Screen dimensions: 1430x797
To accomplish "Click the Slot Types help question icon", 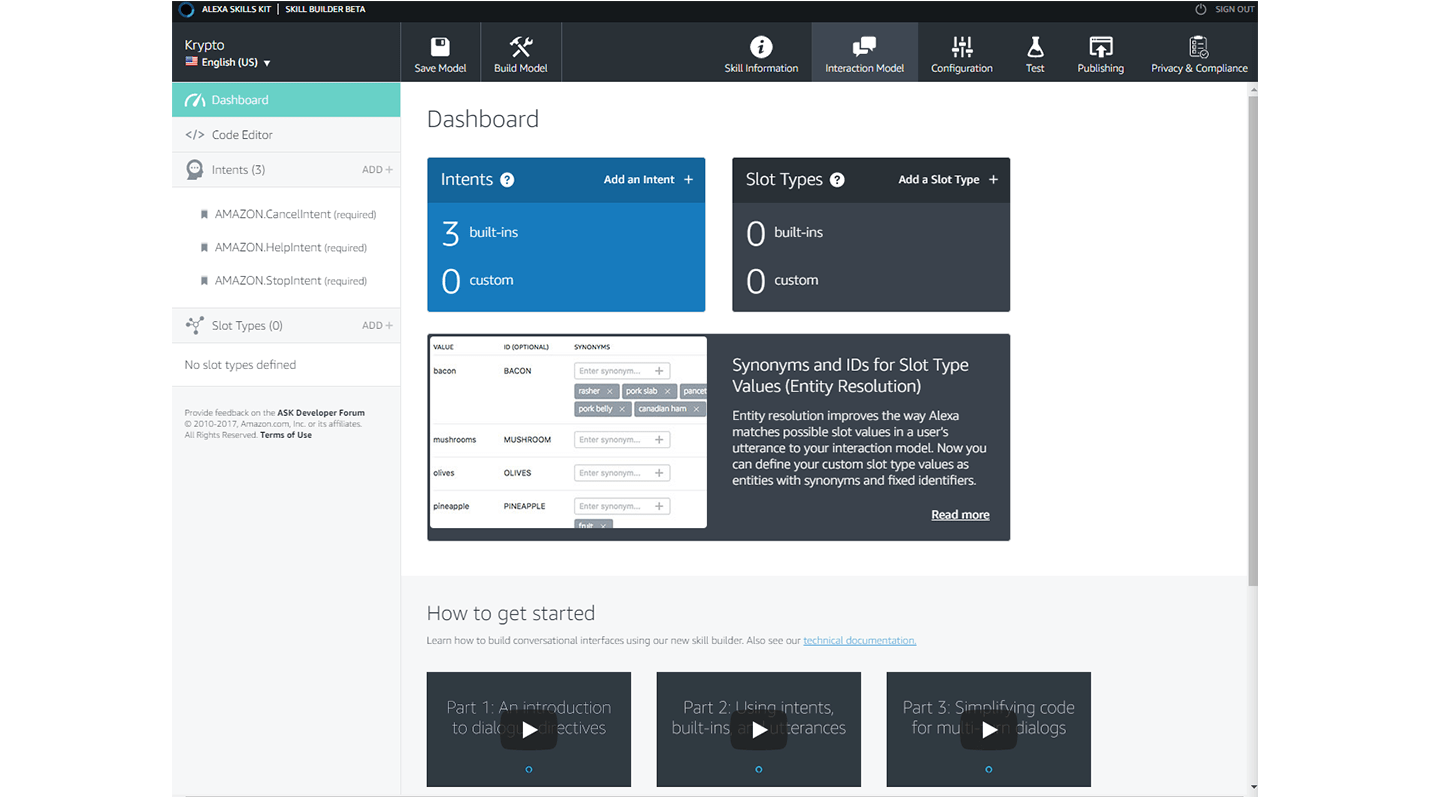I will [837, 180].
